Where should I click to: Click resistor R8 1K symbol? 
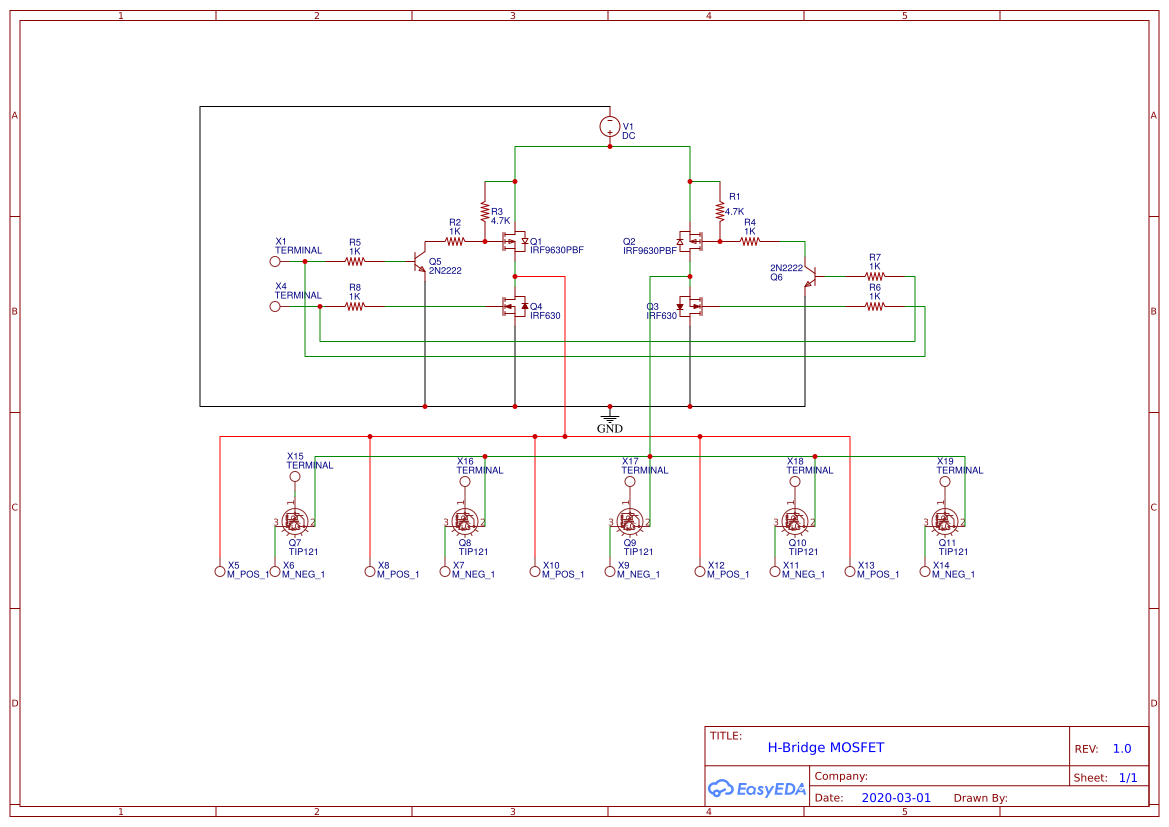pyautogui.click(x=355, y=306)
